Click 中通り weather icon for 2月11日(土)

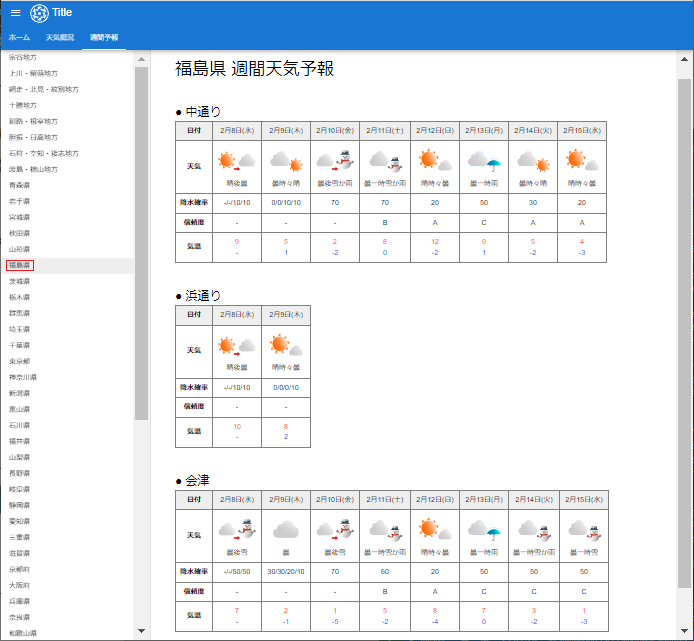pyautogui.click(x=385, y=161)
